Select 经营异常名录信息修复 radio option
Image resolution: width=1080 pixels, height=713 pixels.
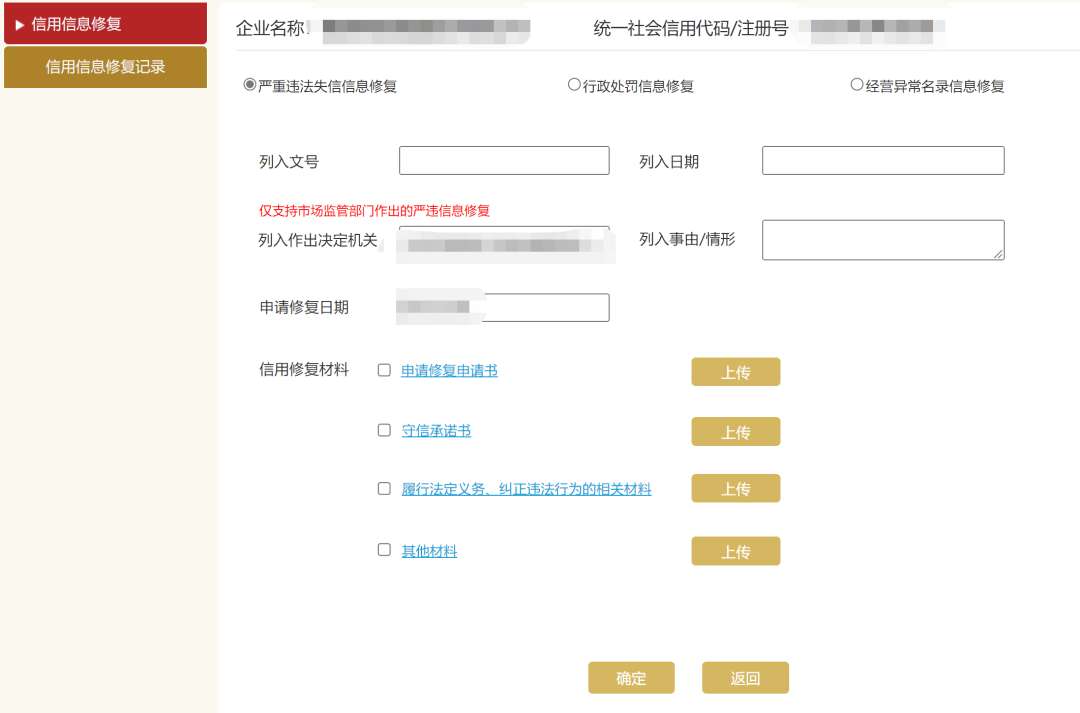click(x=857, y=85)
